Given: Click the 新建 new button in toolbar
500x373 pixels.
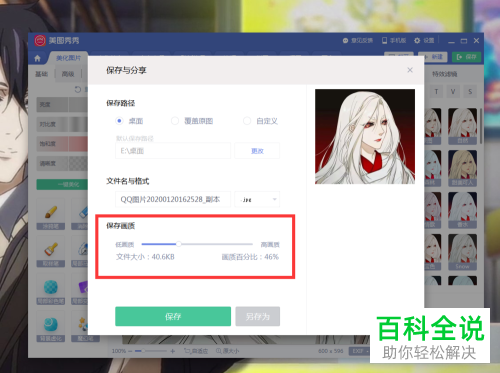Looking at the screenshot, I should [x=433, y=57].
